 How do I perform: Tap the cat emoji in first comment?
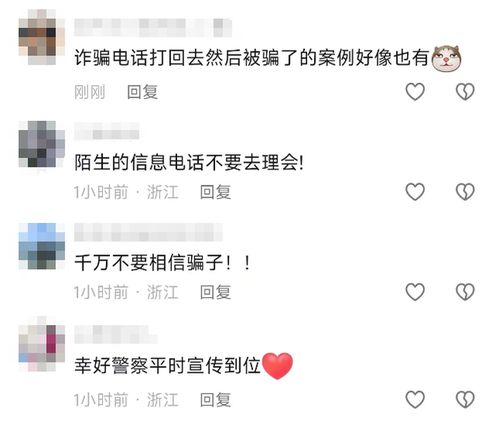click(446, 58)
